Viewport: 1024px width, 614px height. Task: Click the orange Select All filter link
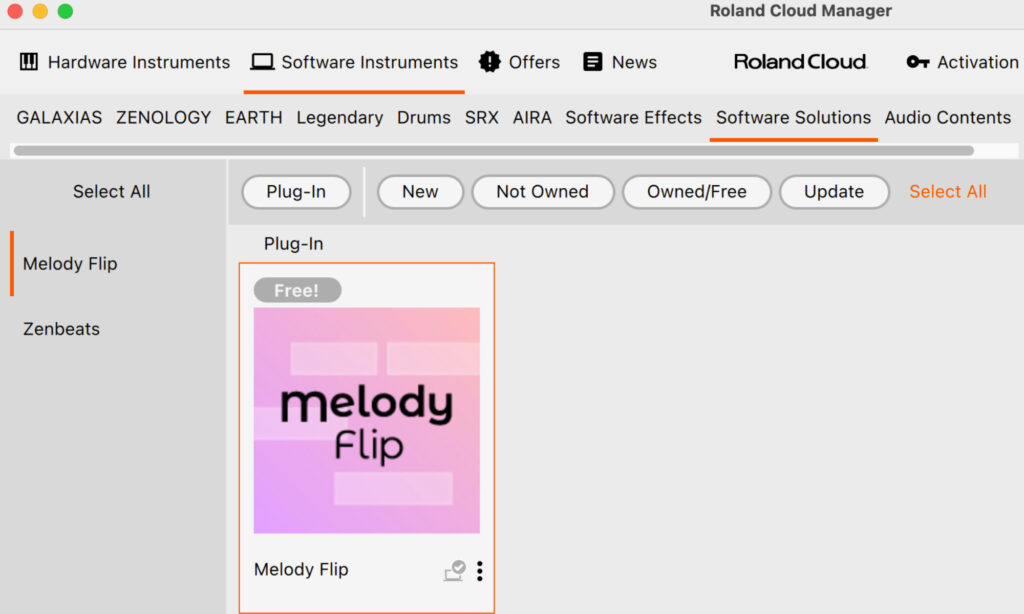coord(948,192)
